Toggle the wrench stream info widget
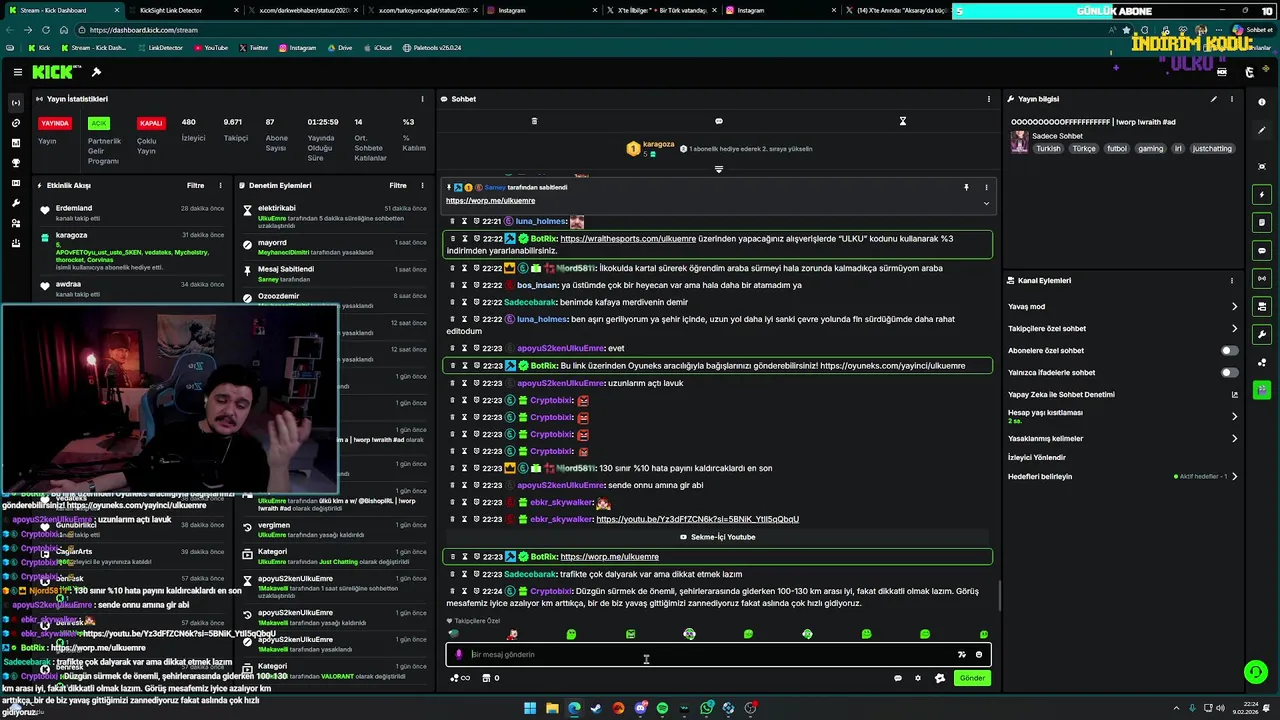 1262,334
